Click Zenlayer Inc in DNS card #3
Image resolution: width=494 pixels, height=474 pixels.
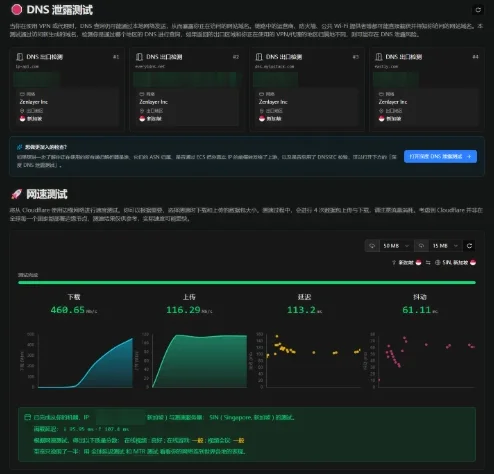click(x=273, y=102)
